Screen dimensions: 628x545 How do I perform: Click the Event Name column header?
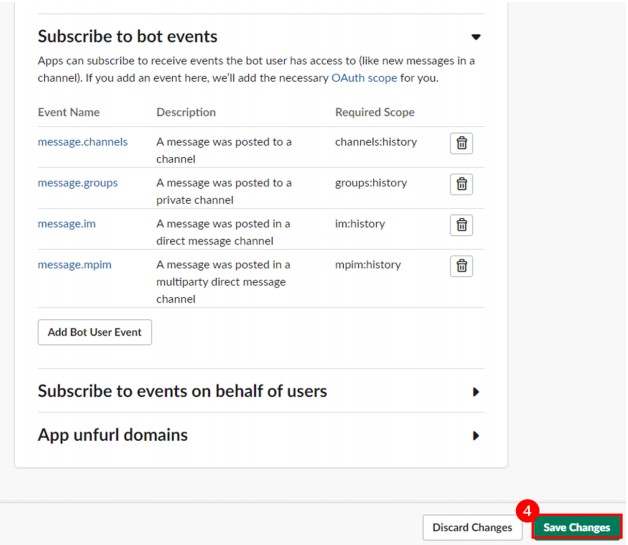(x=69, y=112)
